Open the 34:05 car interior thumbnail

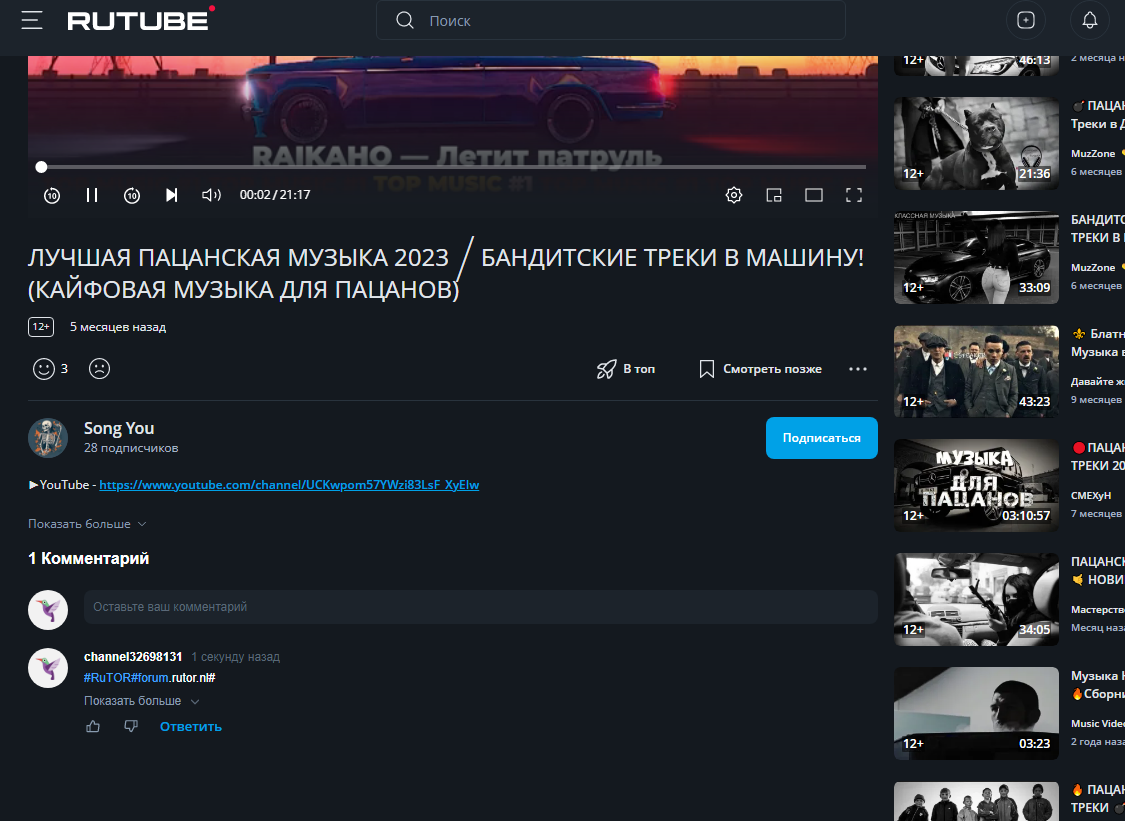[976, 599]
